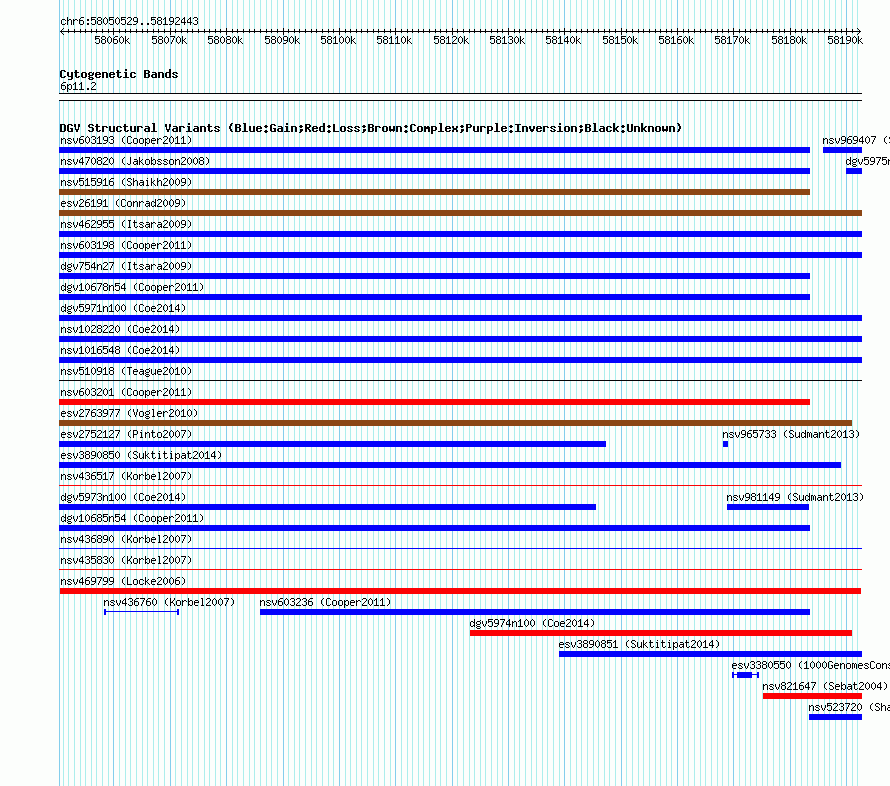Select the nsv435830 (Korbel2007) label

point(126,560)
